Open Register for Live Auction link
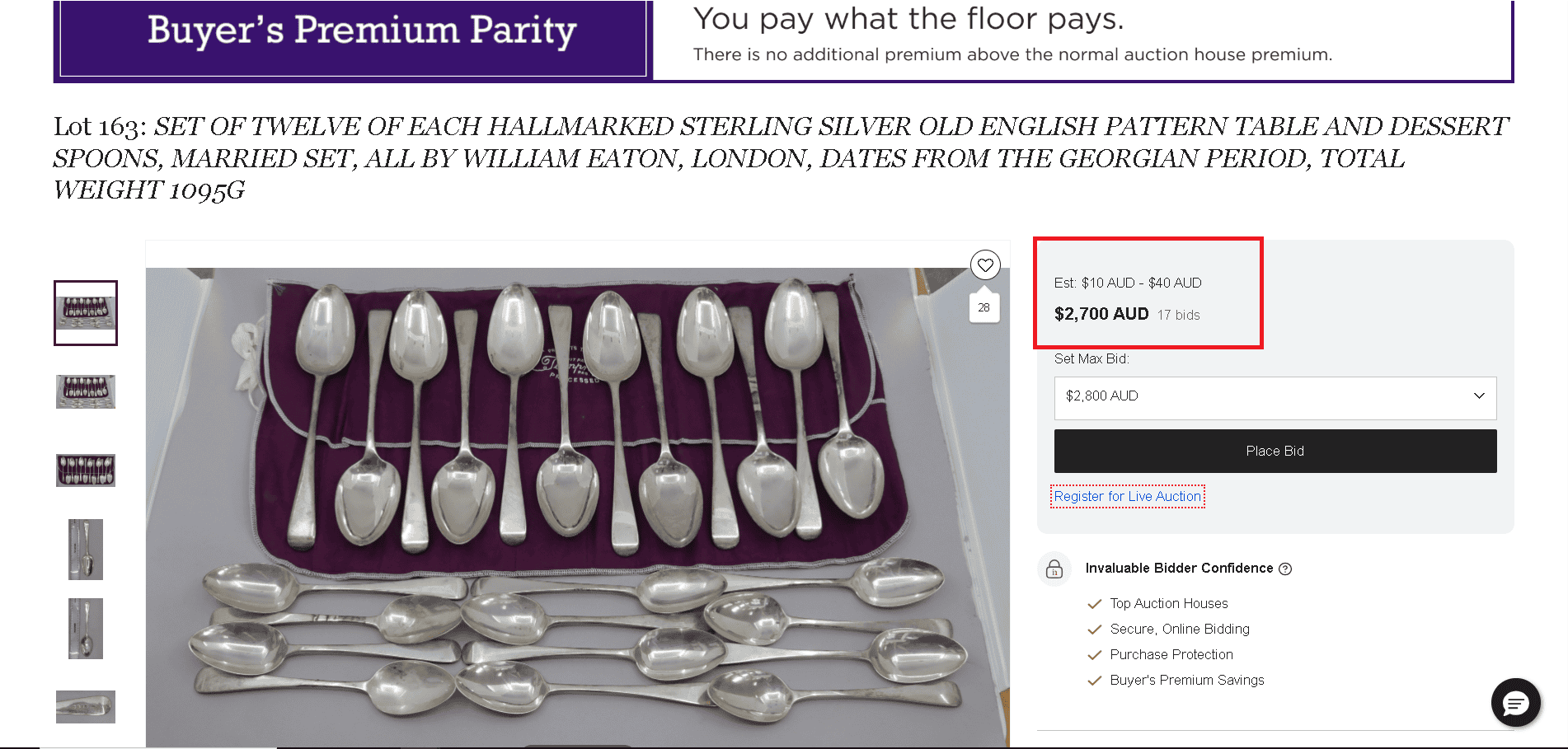Screen dimensions: 1568x749 pos(1128,496)
